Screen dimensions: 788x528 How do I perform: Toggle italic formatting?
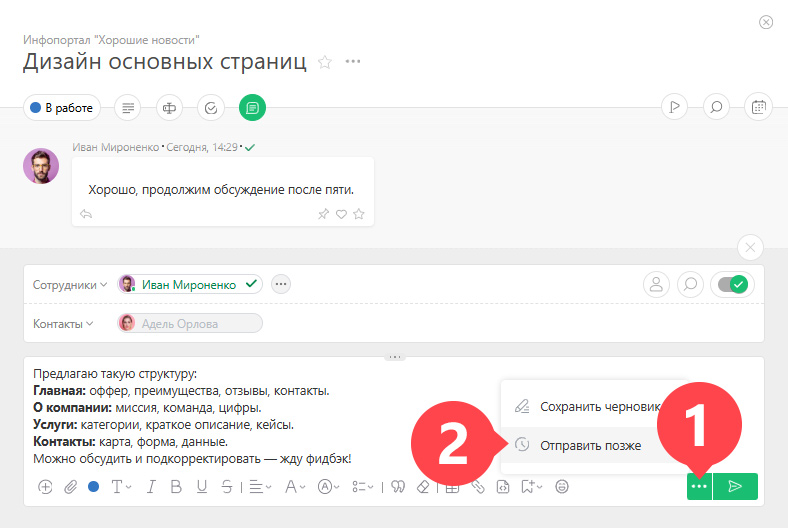tap(151, 487)
